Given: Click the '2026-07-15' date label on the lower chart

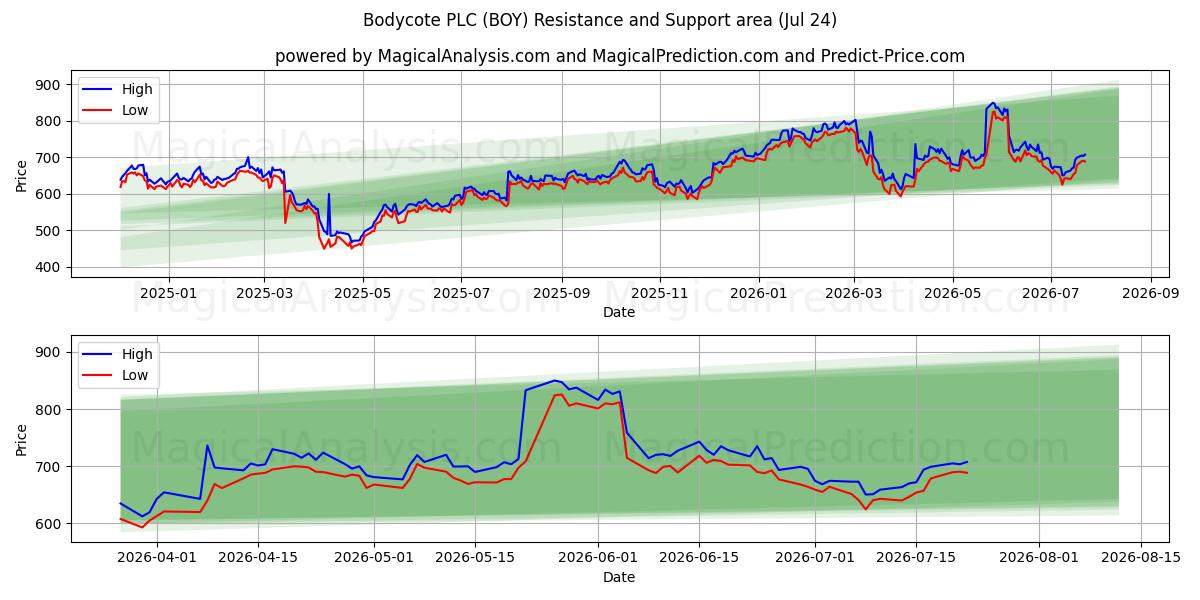Looking at the screenshot, I should 915,558.
